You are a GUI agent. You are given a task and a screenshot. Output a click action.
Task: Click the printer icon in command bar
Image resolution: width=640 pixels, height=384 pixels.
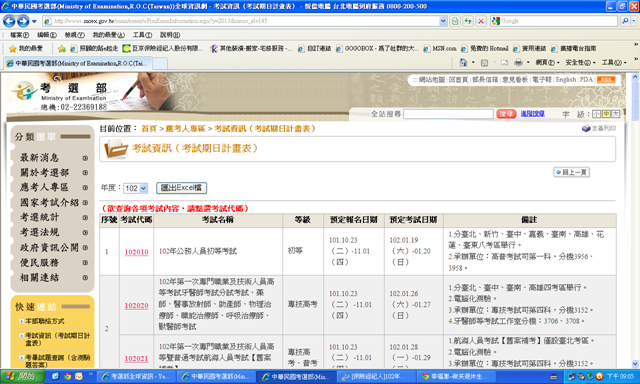click(518, 63)
